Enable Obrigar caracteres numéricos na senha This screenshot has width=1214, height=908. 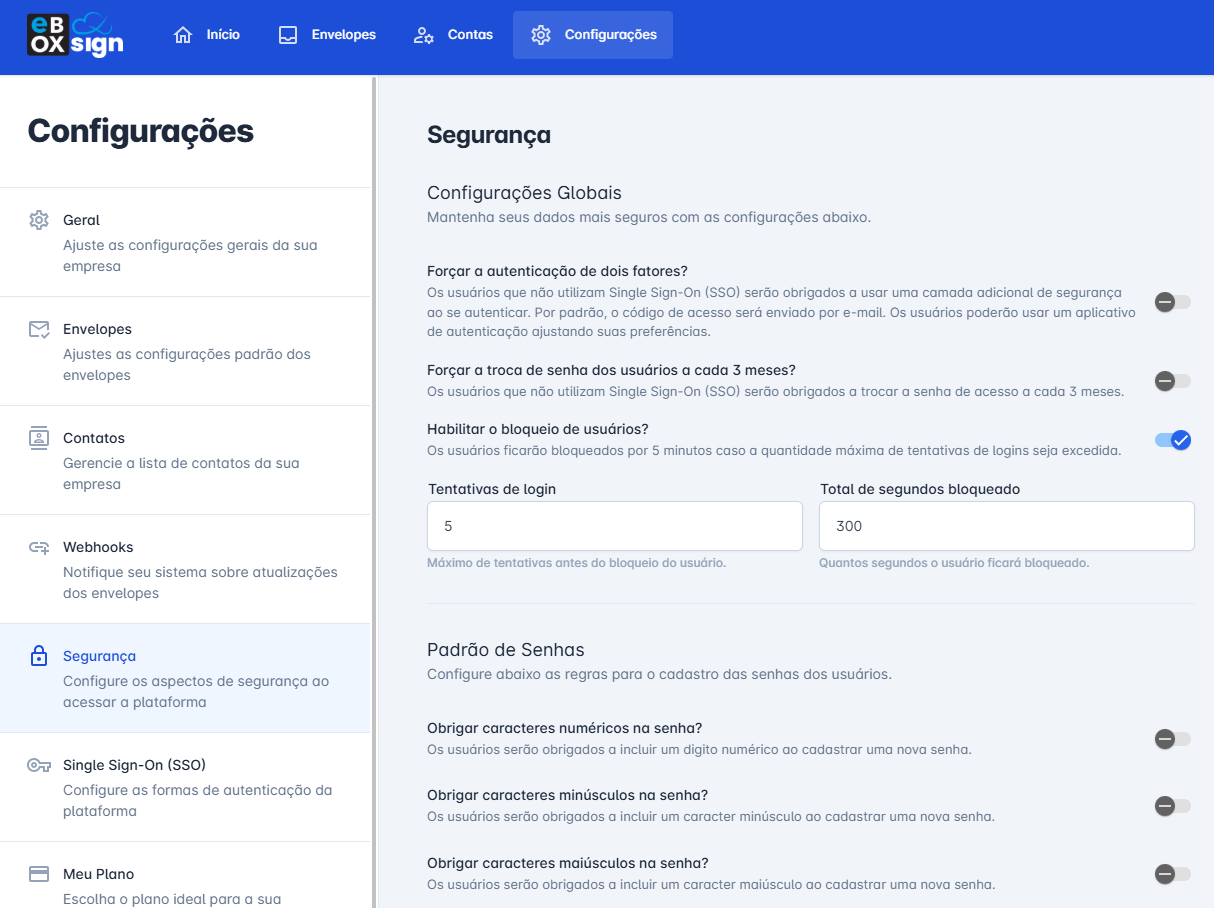[1172, 740]
